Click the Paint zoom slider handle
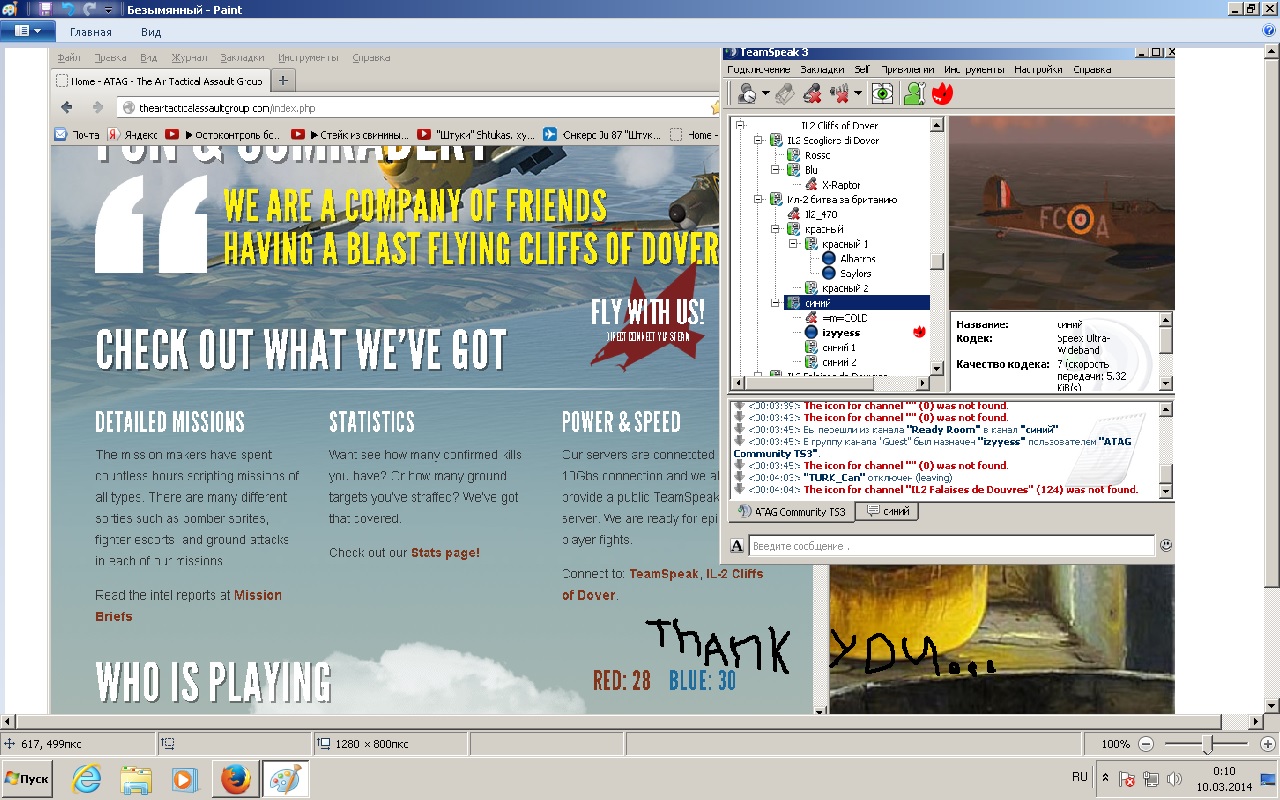The width and height of the screenshot is (1280, 800). tap(1207, 744)
